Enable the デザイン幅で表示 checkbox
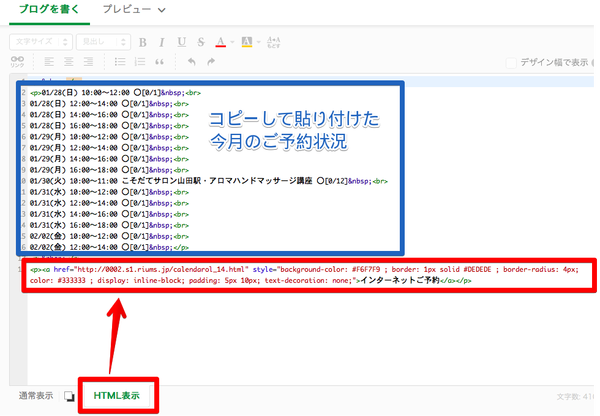 coord(511,62)
